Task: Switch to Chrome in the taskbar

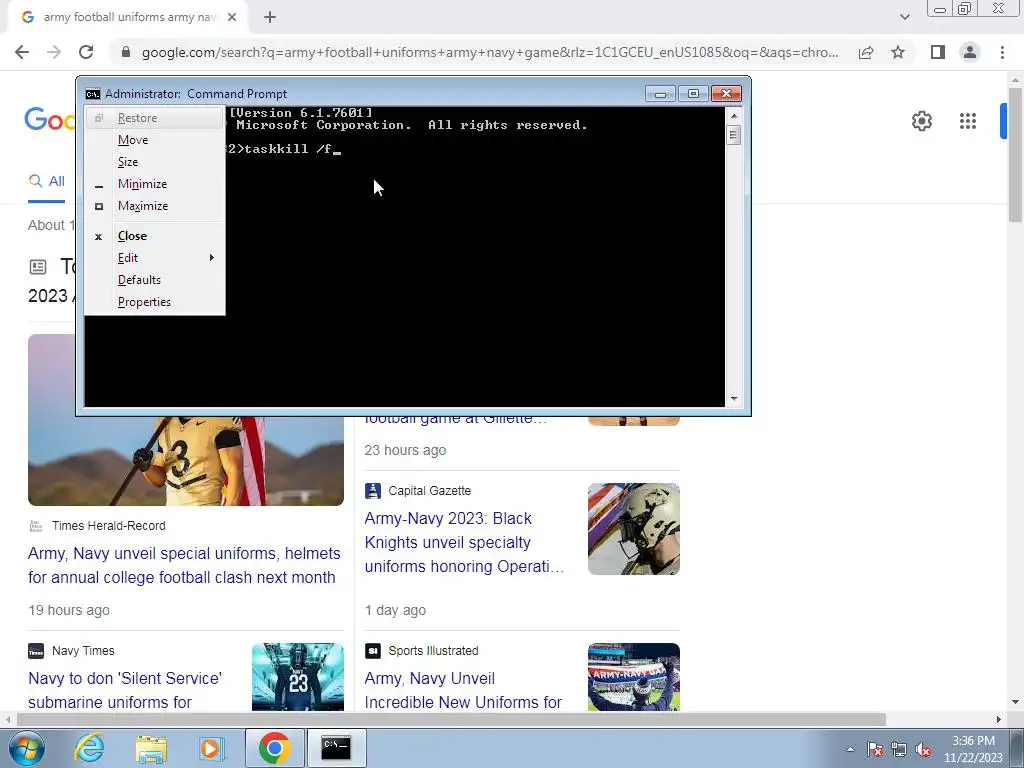Action: pos(274,748)
